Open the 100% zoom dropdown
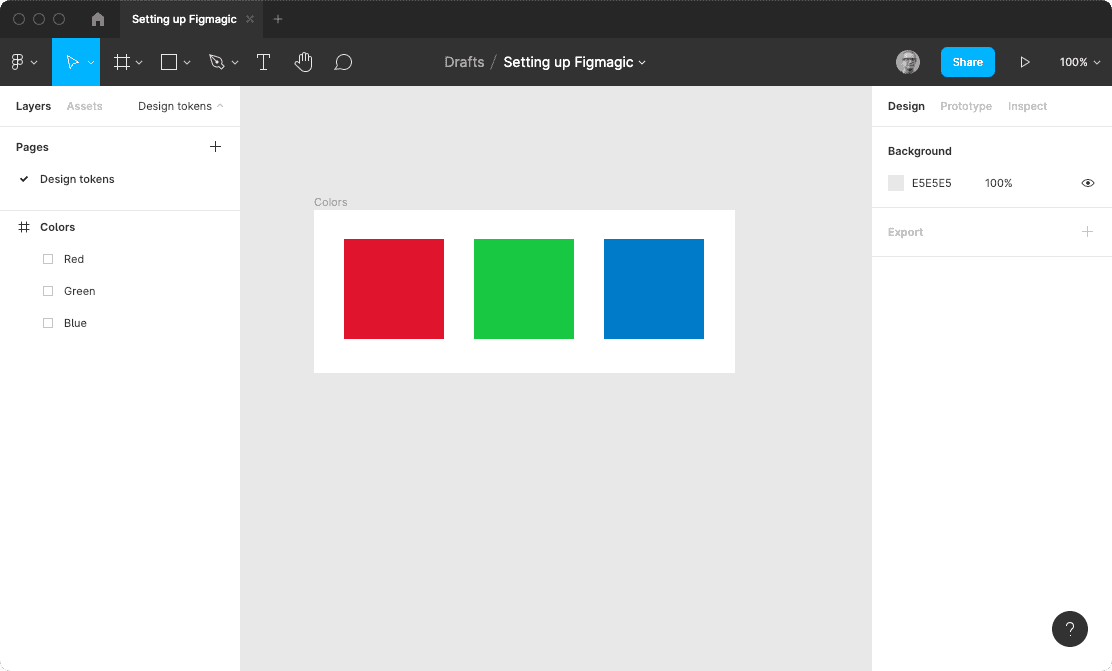 point(1080,62)
